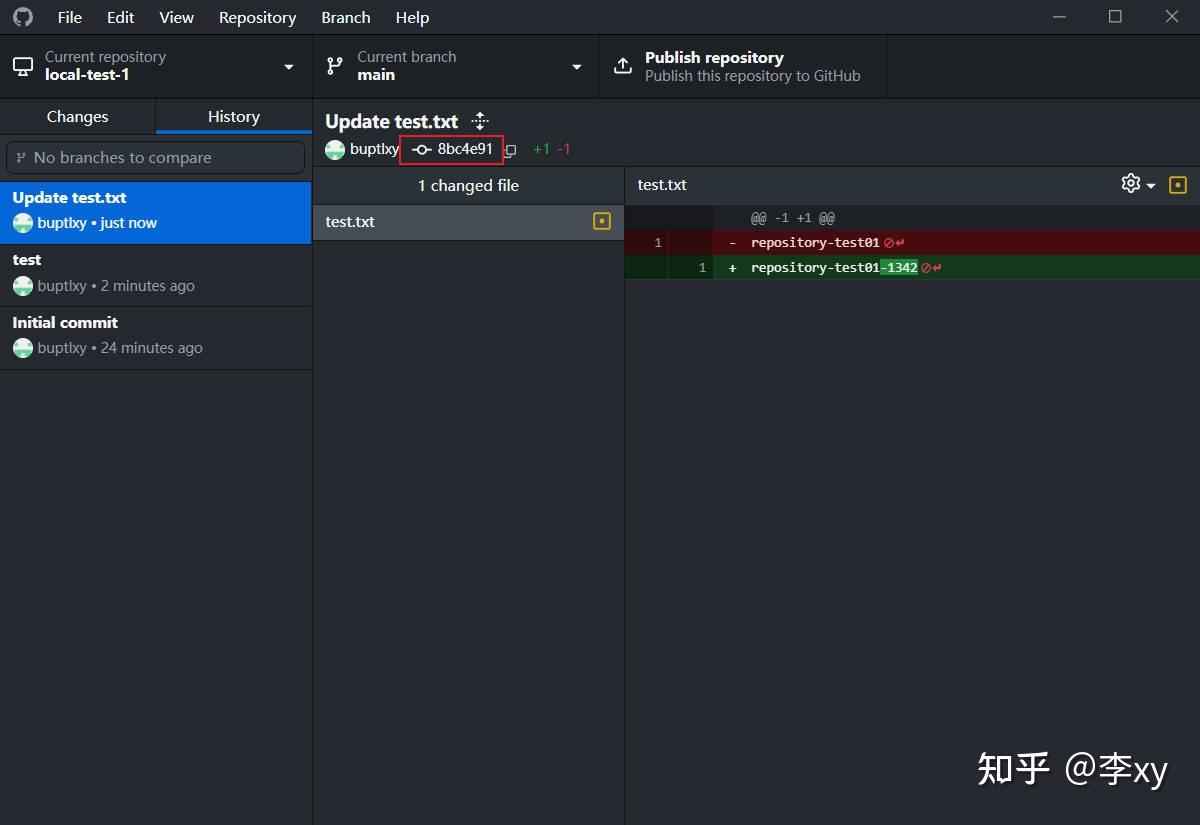Click the GitHub logo in the title bar
The height and width of the screenshot is (825, 1200).
[x=22, y=16]
